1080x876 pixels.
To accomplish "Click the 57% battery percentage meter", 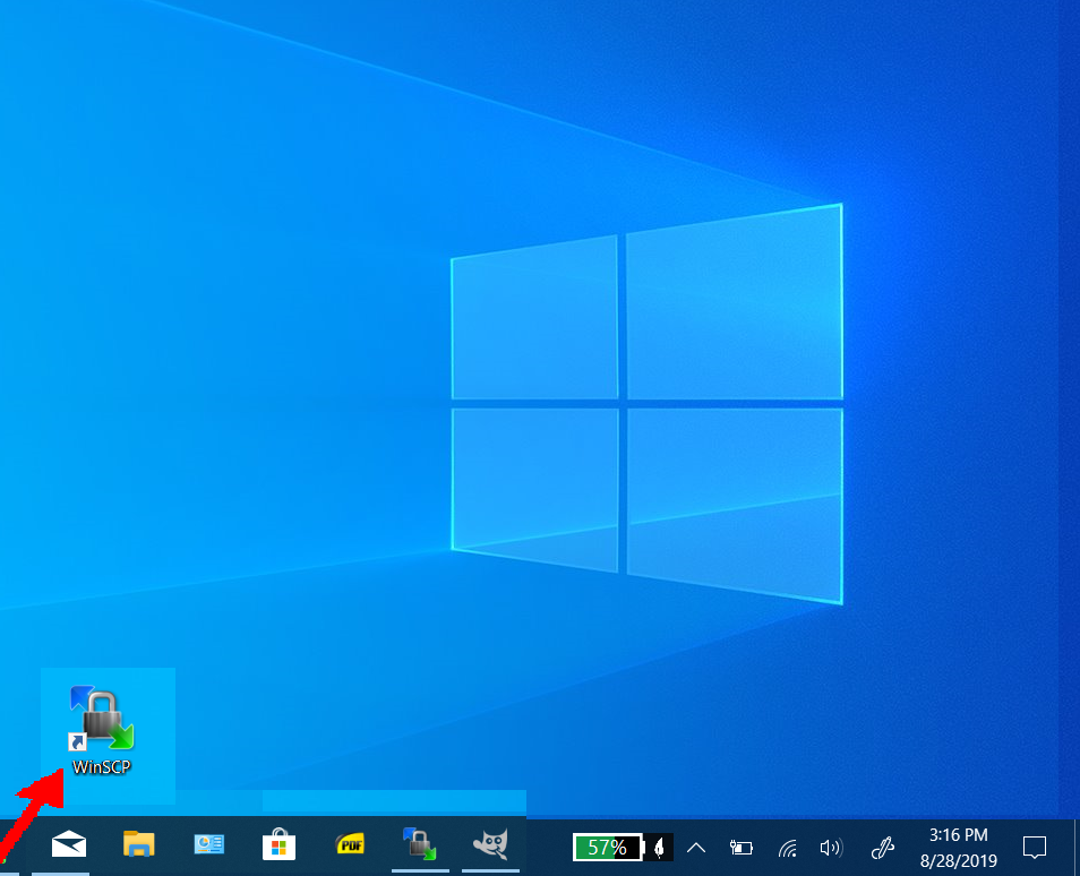I will coord(607,848).
